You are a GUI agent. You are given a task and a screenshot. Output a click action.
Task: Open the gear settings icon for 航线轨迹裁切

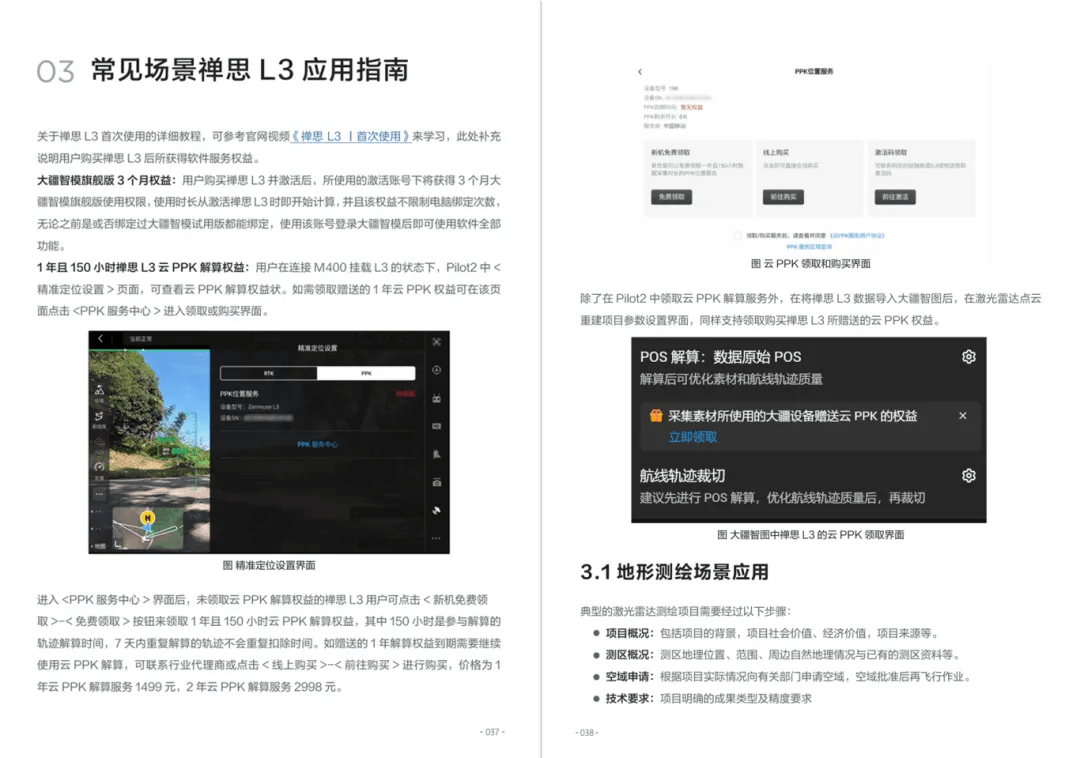(968, 476)
